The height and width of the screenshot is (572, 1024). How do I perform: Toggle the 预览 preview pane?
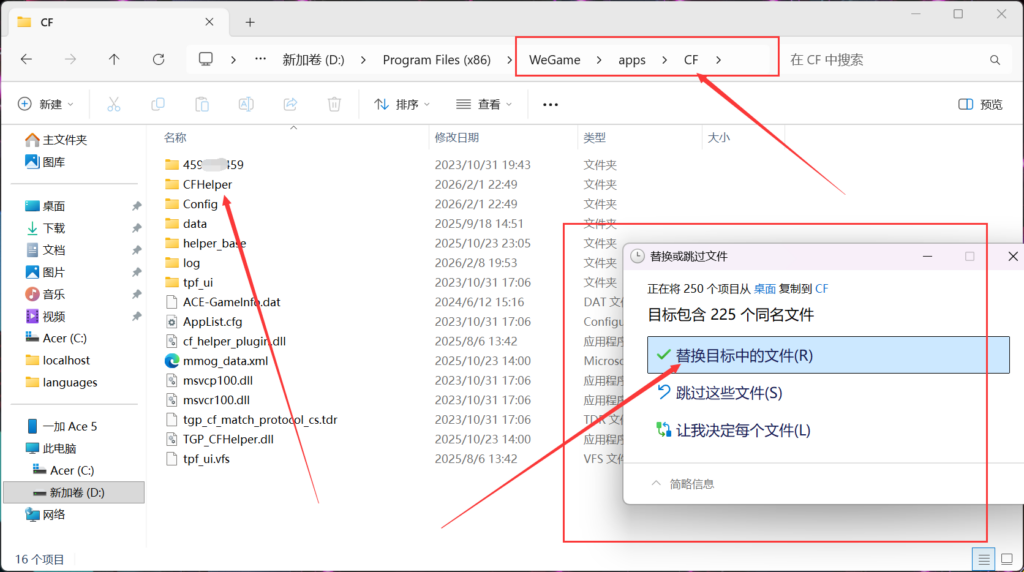coord(980,104)
